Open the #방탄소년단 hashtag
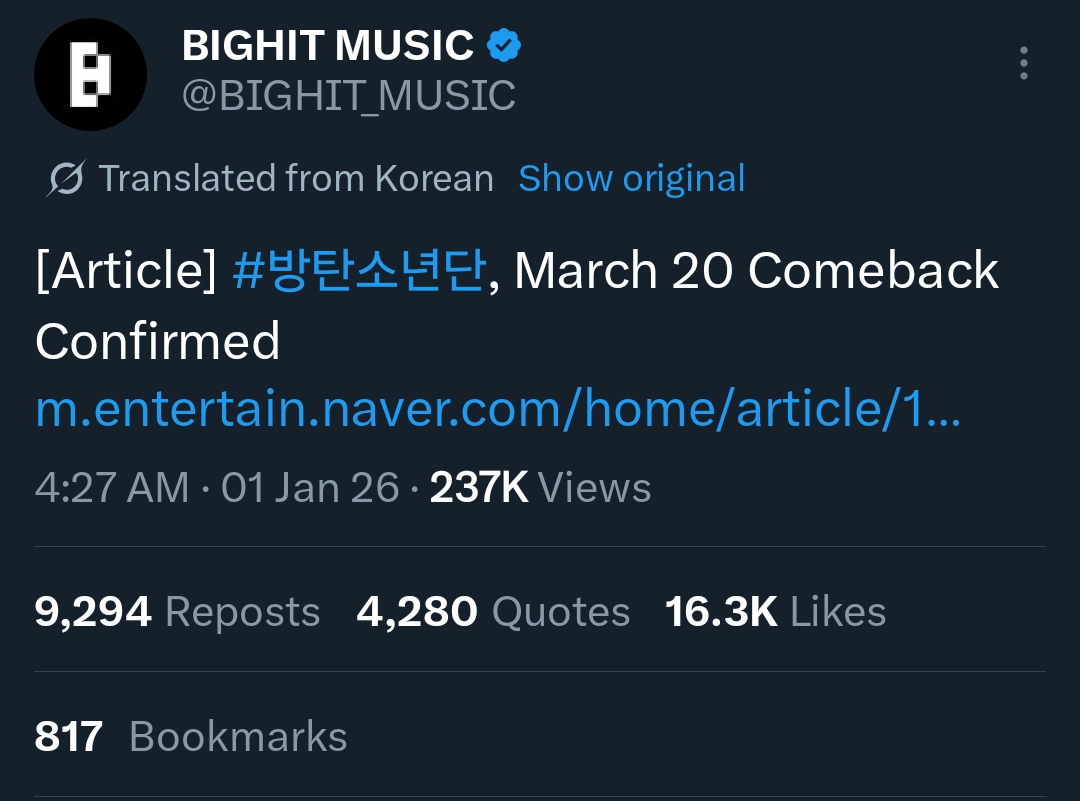Viewport: 1080px width, 801px height. click(x=359, y=271)
